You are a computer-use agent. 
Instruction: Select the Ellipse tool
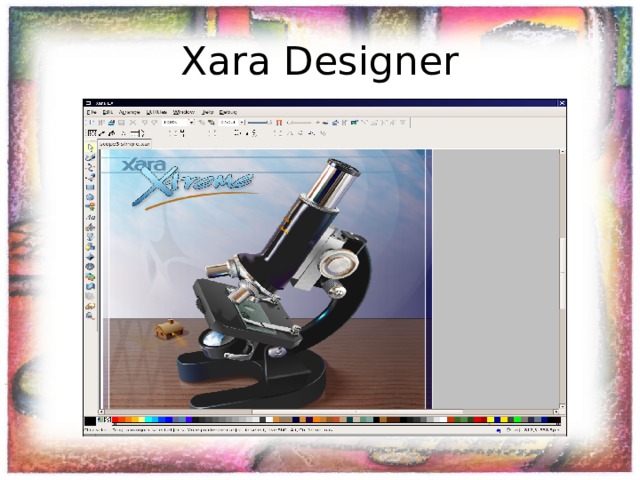pos(91,197)
